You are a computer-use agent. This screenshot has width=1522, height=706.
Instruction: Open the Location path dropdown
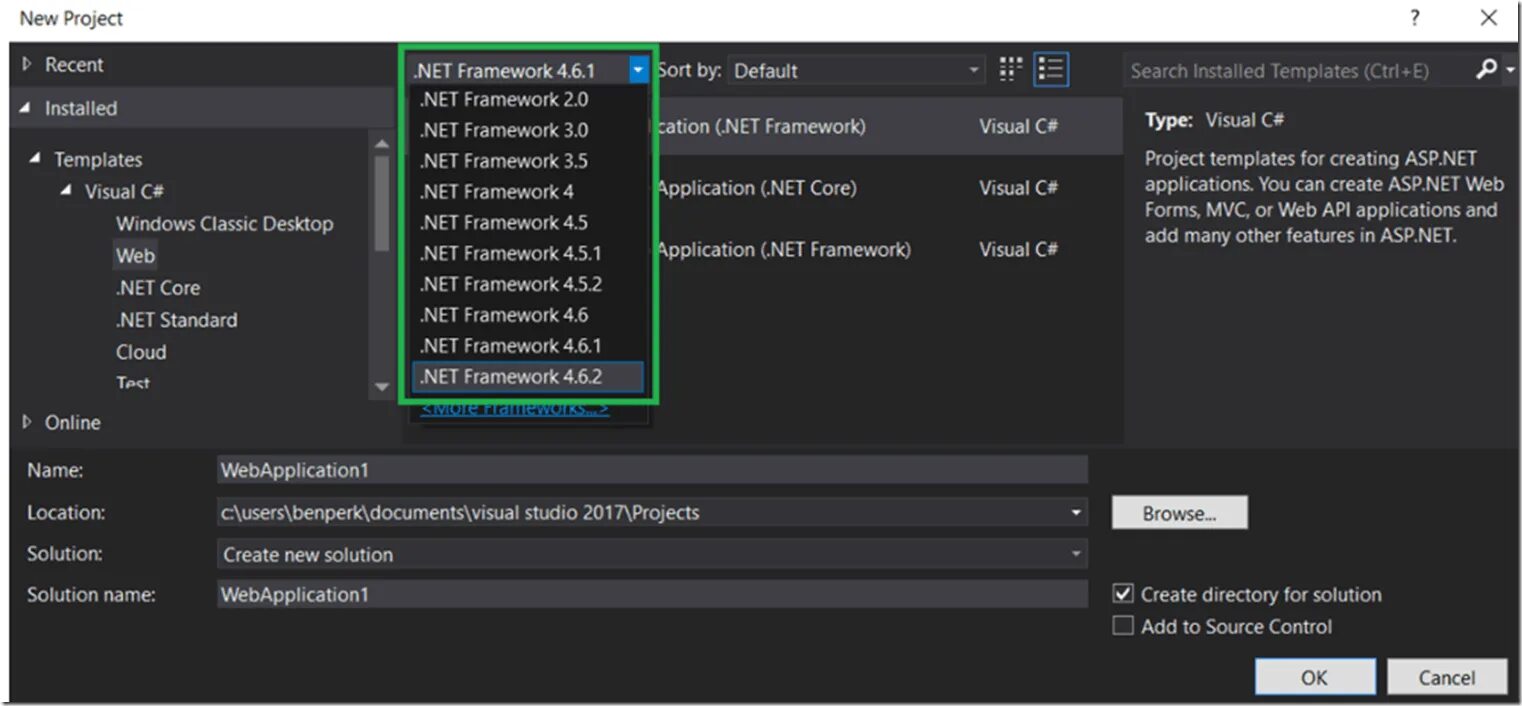[1076, 513]
